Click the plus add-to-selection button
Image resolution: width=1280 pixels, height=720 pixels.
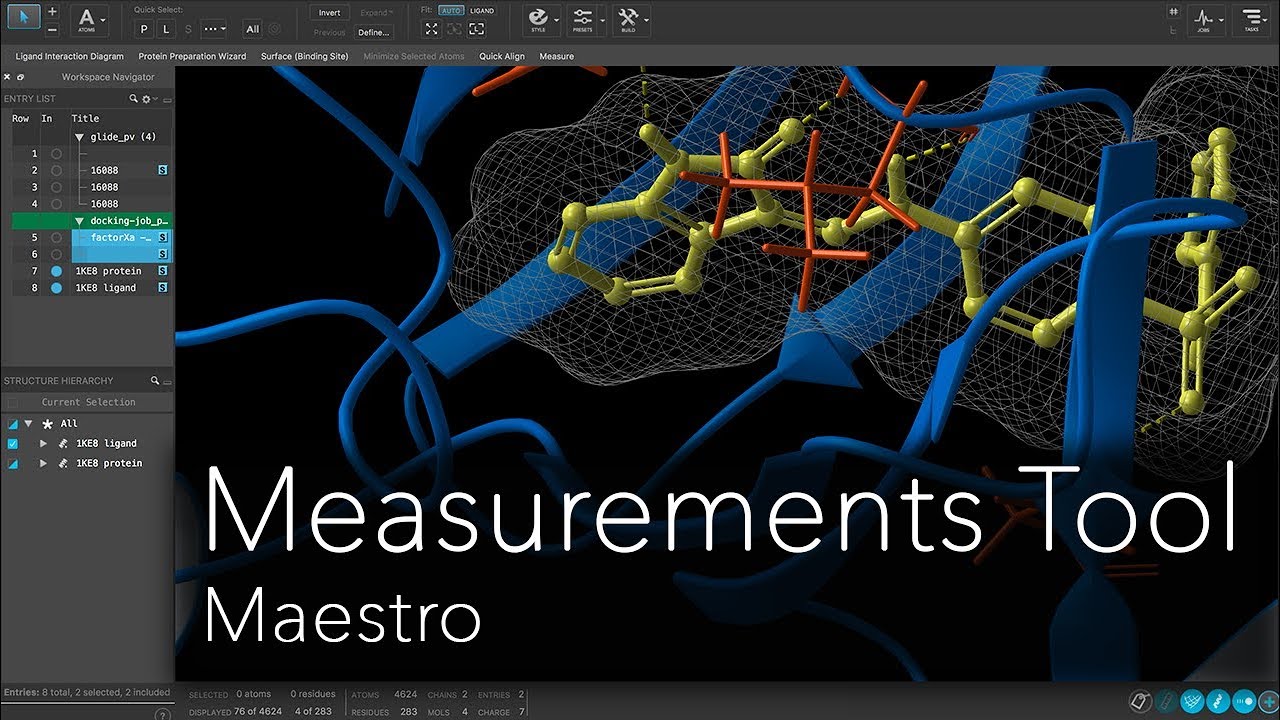52,10
